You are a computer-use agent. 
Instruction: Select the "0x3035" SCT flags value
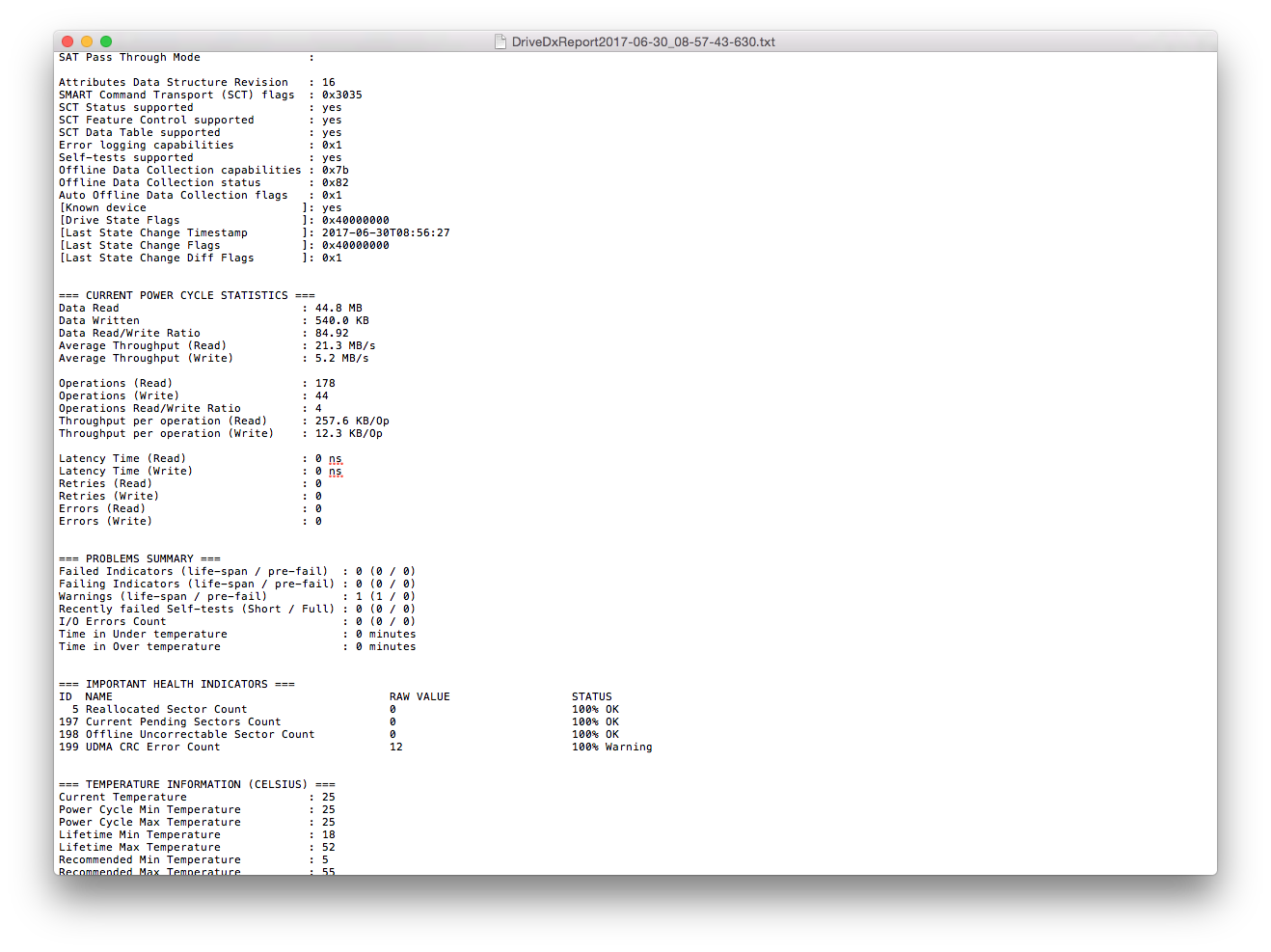tap(342, 95)
